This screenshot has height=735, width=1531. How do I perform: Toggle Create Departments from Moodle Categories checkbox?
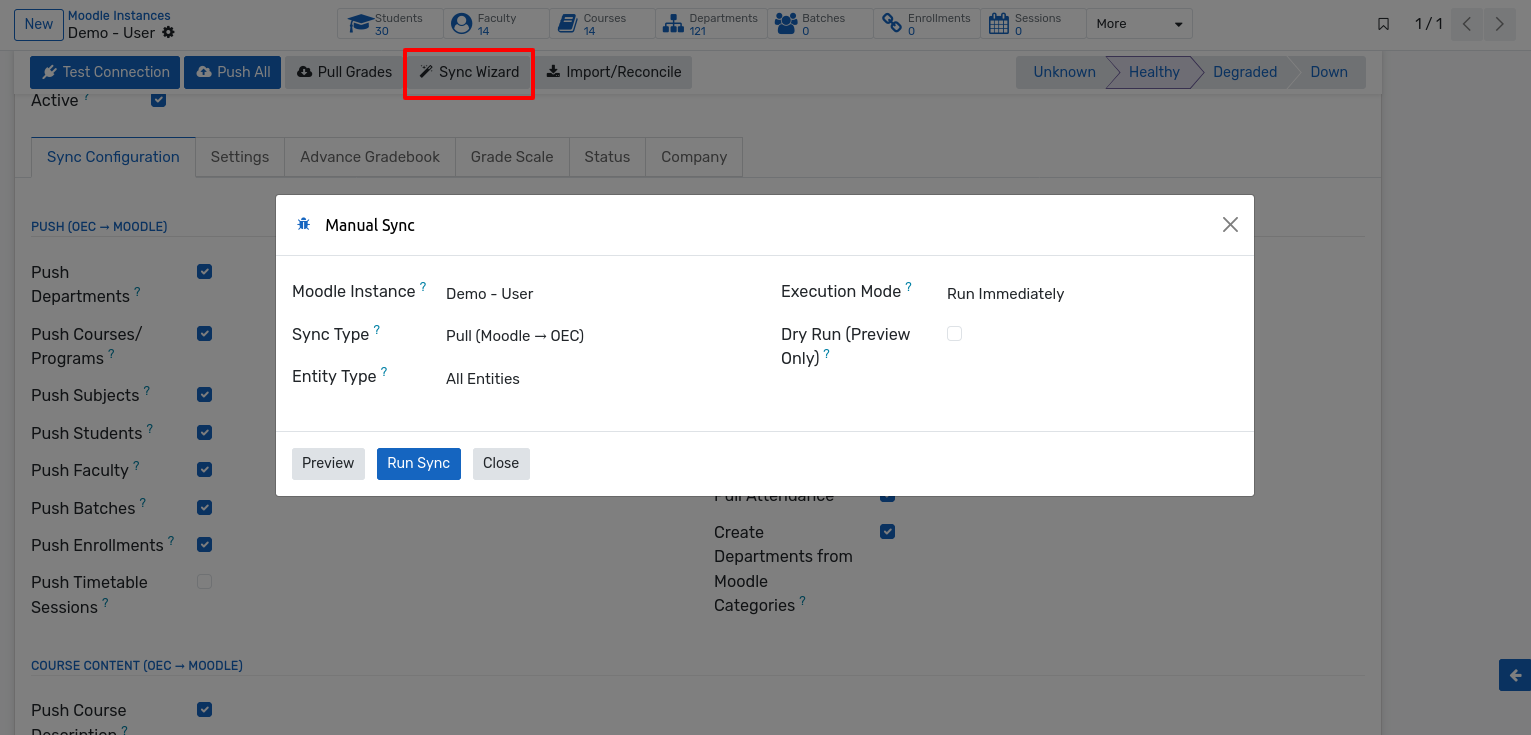click(887, 532)
